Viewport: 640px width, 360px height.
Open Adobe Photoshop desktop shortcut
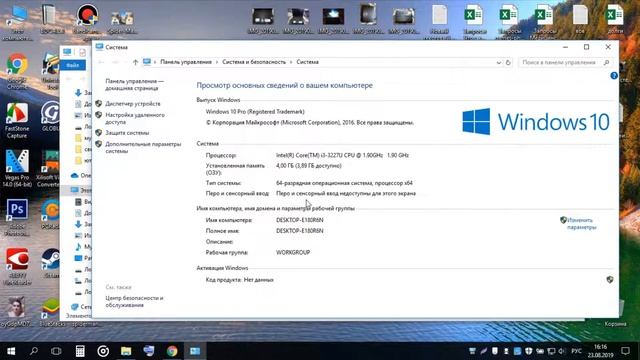click(x=17, y=218)
